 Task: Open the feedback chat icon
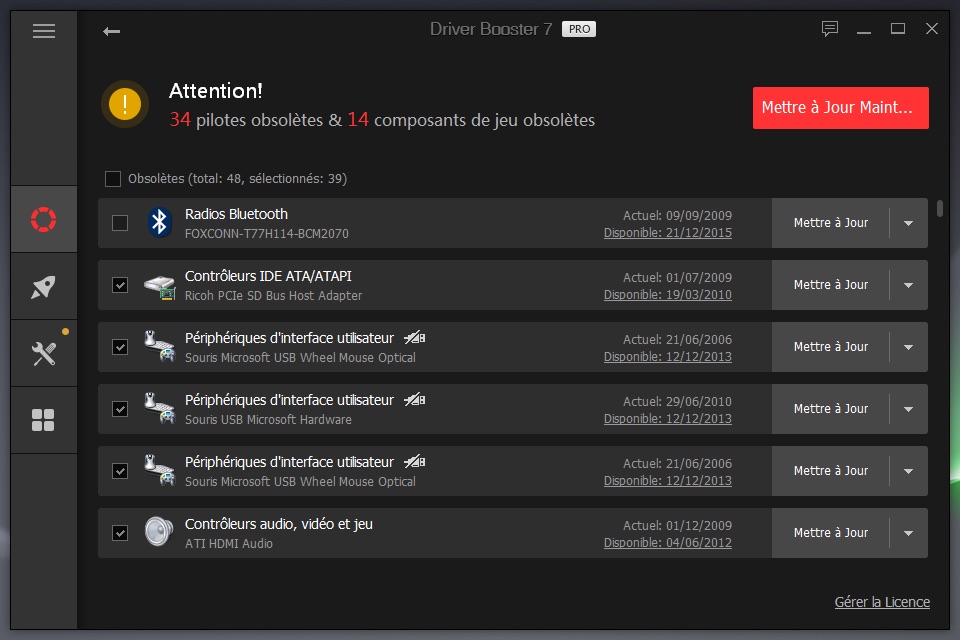(830, 29)
